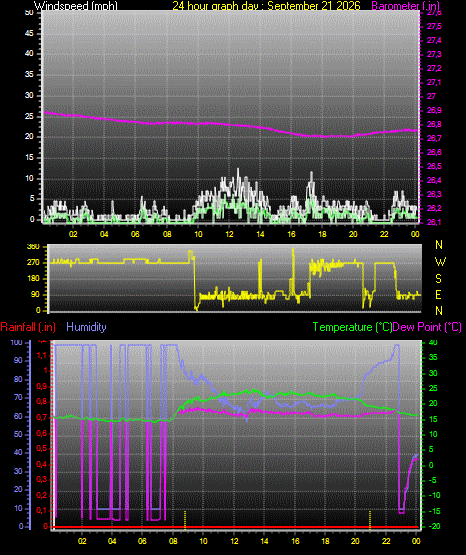466x555 pixels.
Task: Click the 0,1 rainfall axis value
Action: click(x=42, y=510)
